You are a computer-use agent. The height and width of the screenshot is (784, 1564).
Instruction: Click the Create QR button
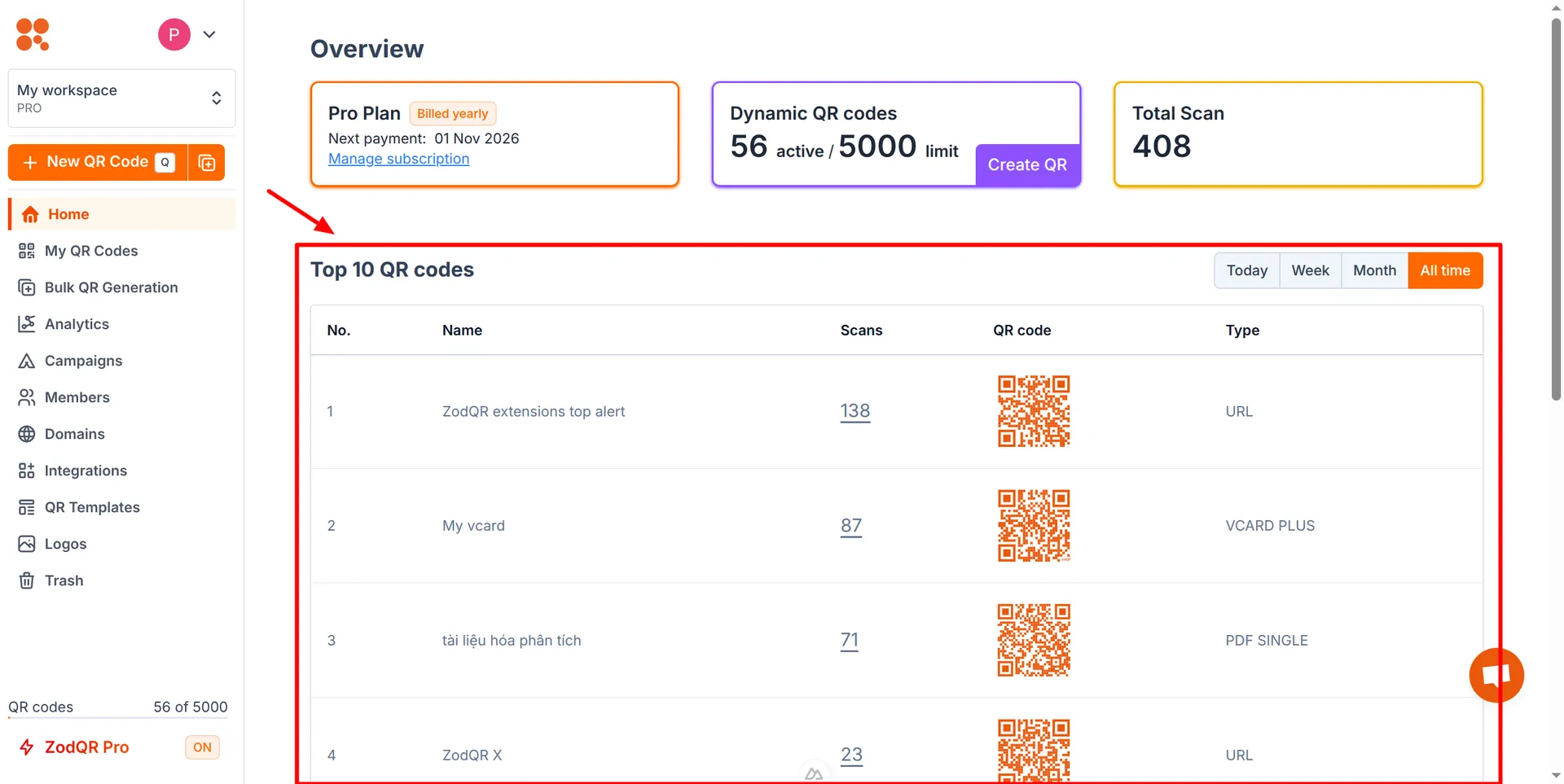(1027, 164)
